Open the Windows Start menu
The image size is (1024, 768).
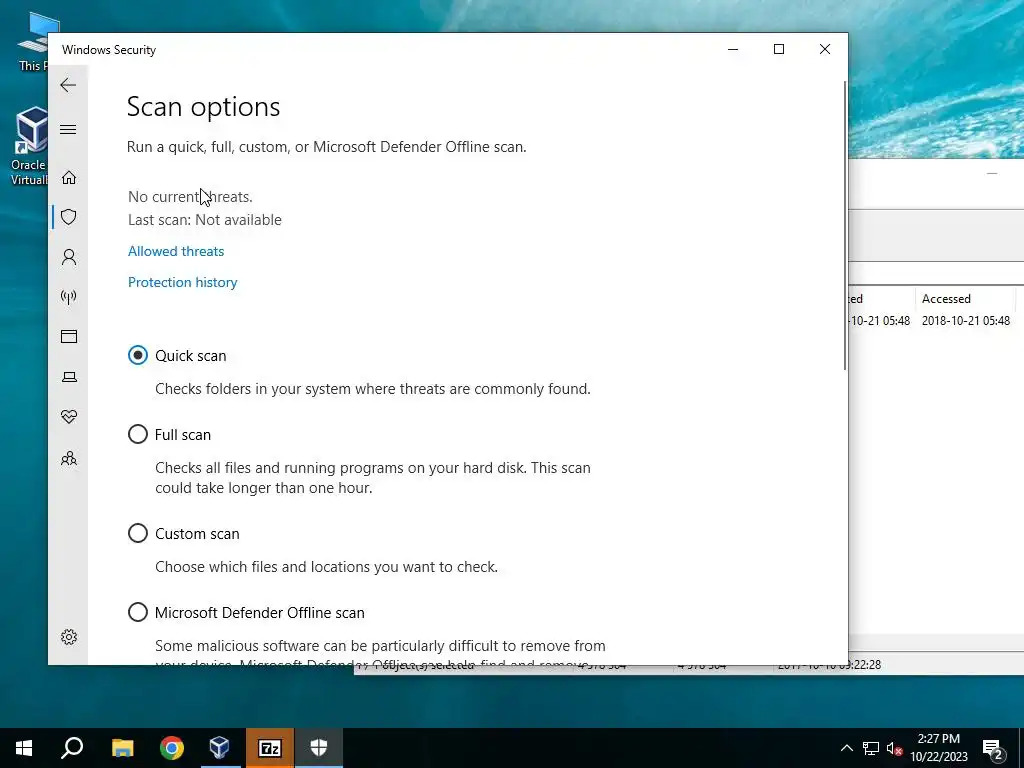[24, 748]
